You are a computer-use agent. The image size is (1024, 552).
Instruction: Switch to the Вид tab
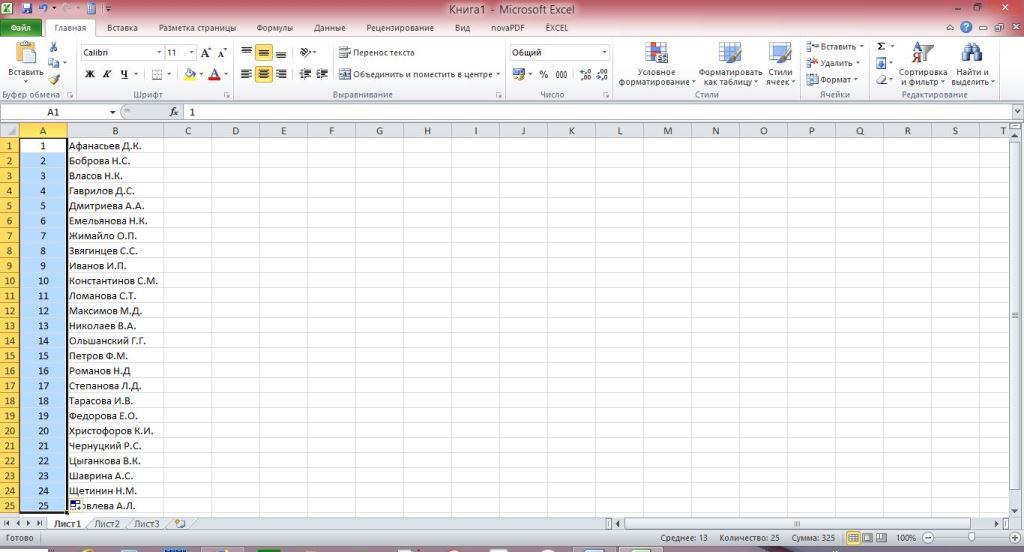point(462,27)
